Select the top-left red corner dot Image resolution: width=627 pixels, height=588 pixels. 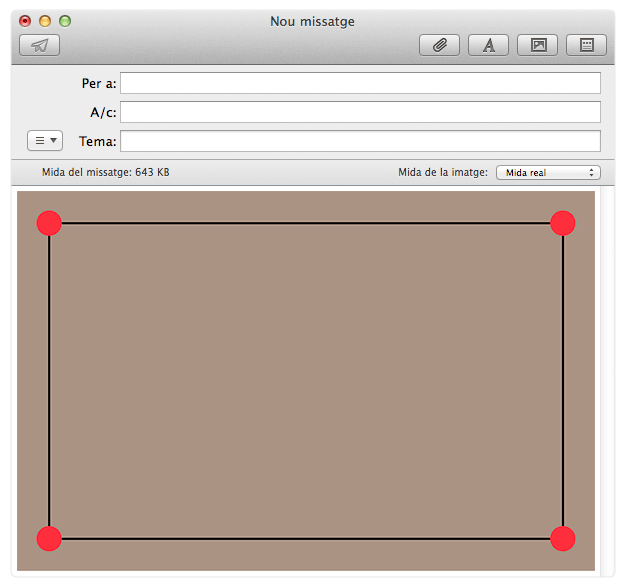[x=49, y=223]
